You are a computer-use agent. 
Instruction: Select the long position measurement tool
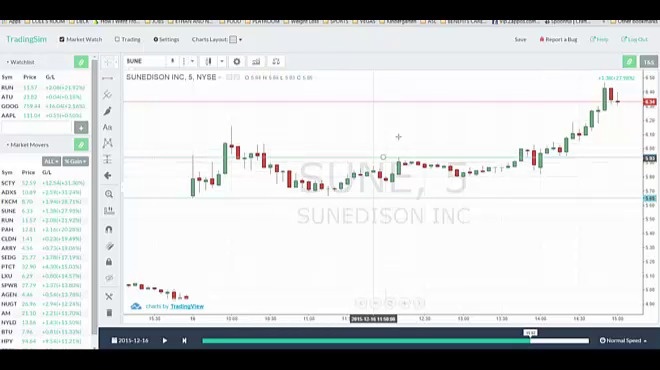click(108, 159)
